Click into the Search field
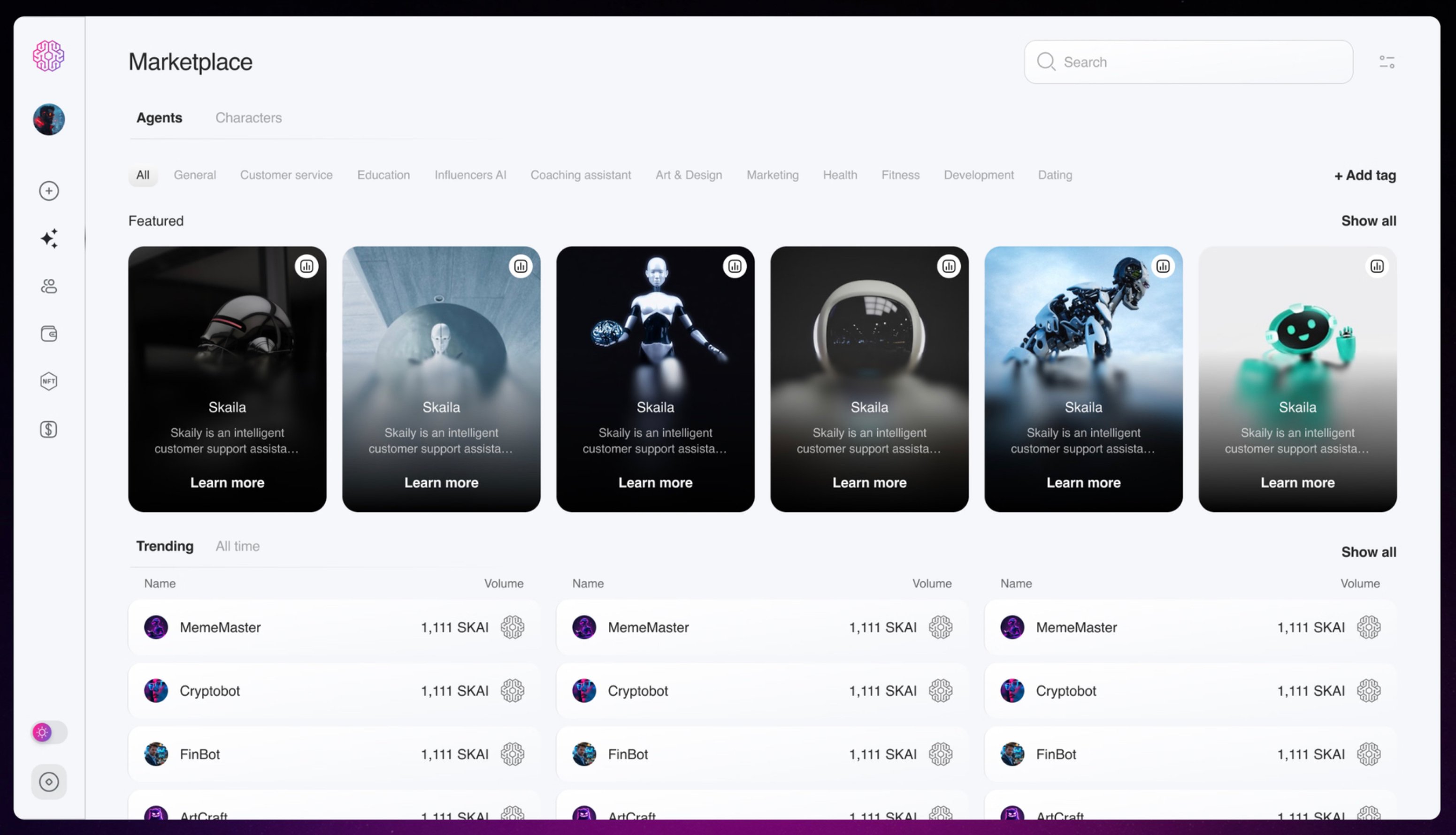Screen dimensions: 1456x835 point(1188,62)
